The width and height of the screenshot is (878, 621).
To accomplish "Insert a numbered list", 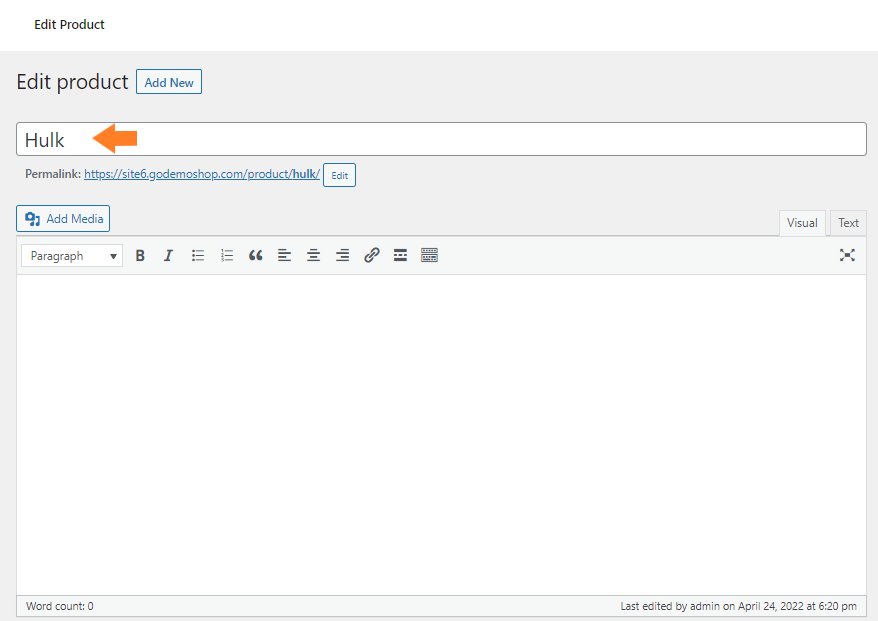I will [227, 255].
